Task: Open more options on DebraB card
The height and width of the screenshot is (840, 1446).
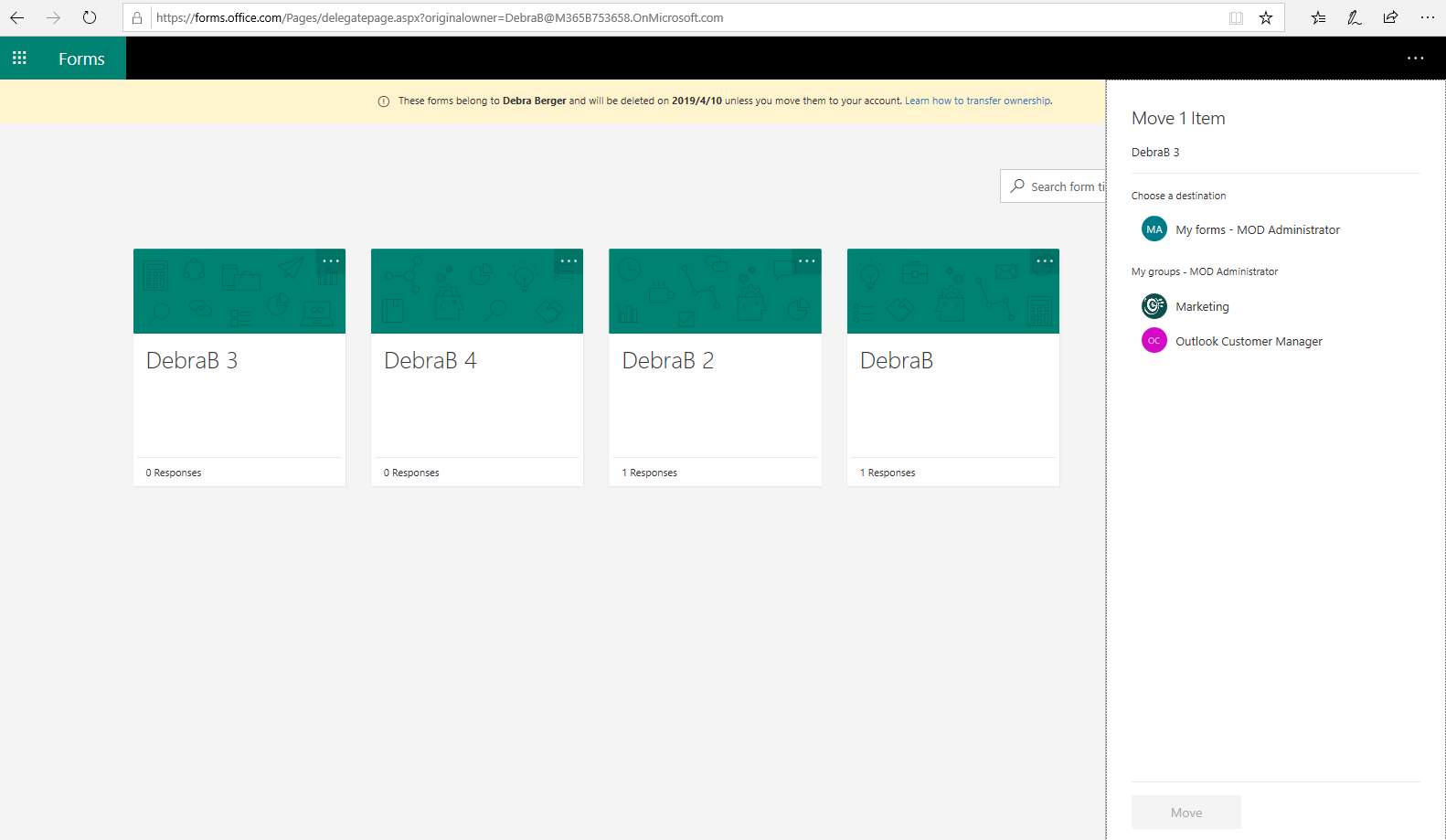Action: point(1045,261)
